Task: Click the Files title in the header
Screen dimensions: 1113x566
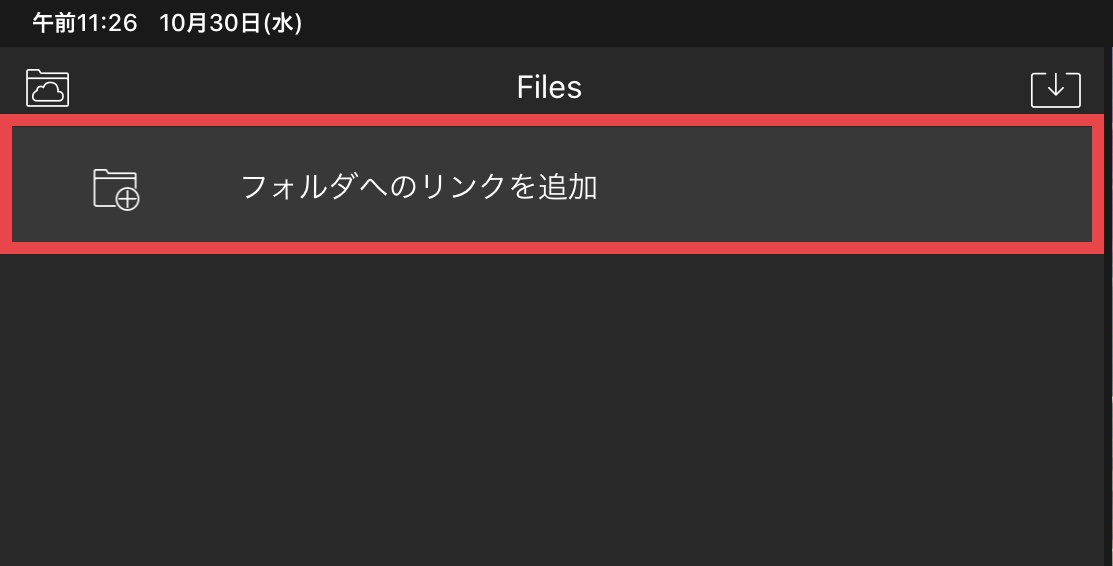Action: [x=549, y=88]
